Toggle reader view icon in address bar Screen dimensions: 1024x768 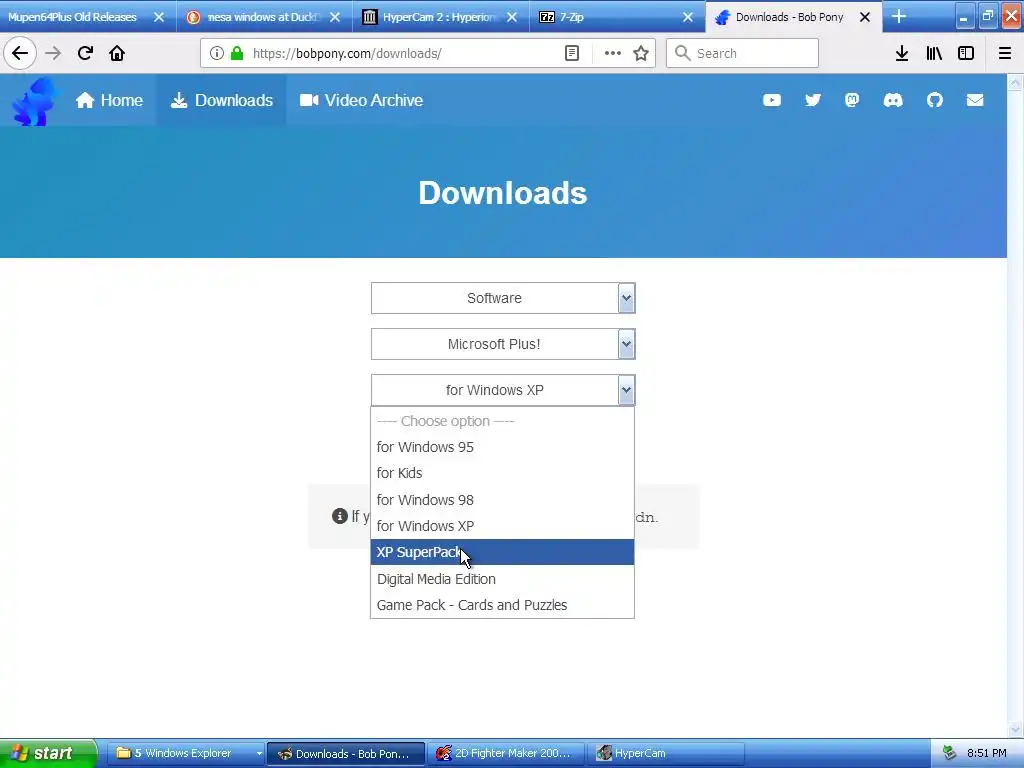point(571,53)
